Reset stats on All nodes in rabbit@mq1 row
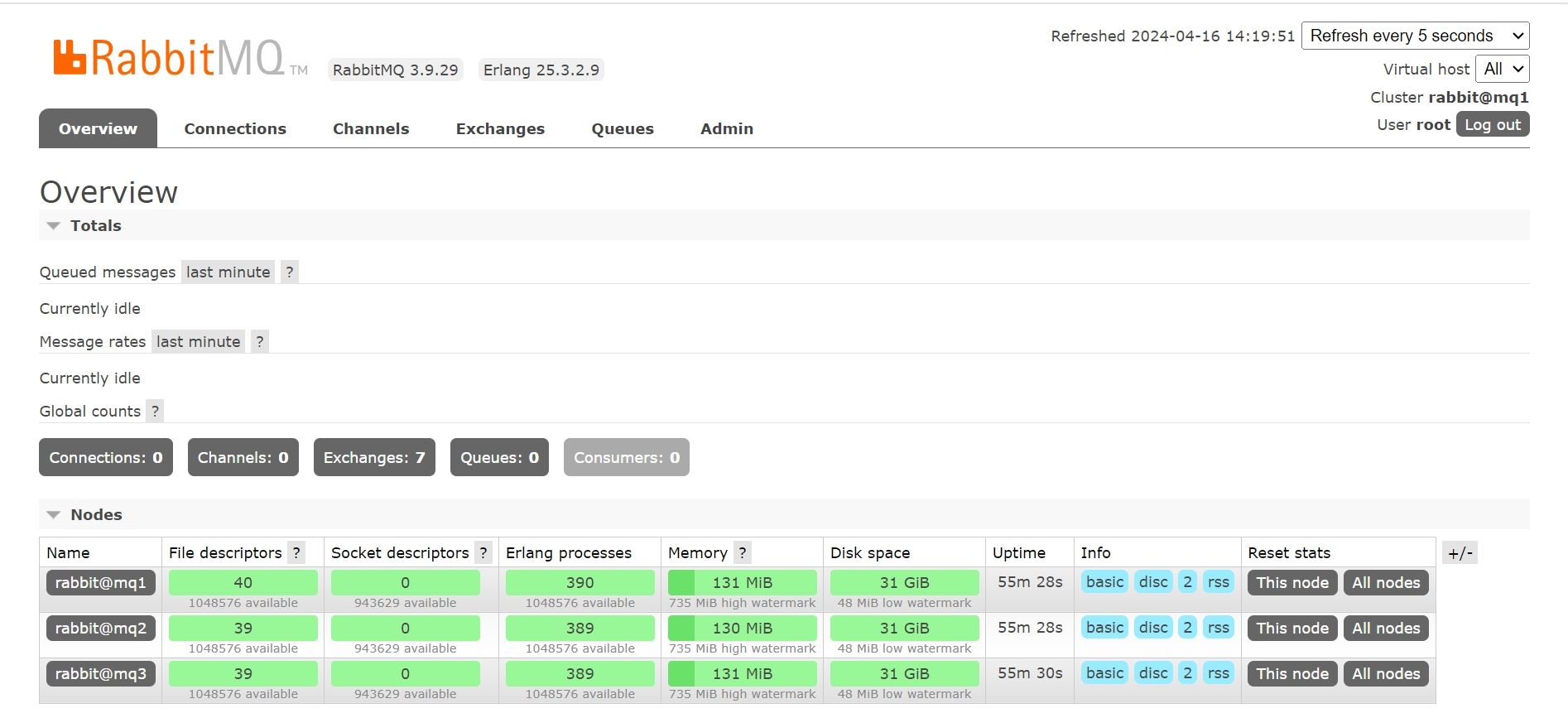1568x718 pixels. point(1386,582)
